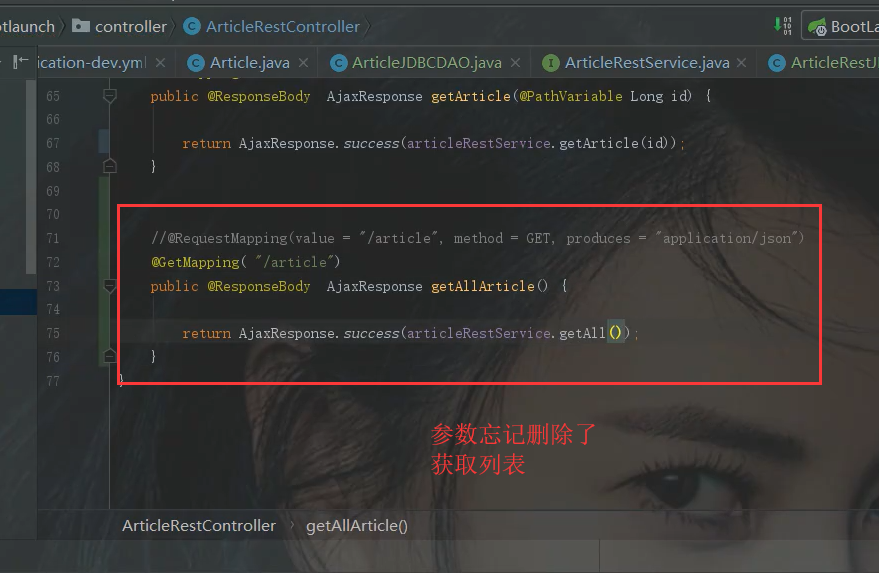Viewport: 879px width, 573px height.
Task: Click the hide tool window arrow icon
Action: pos(20,62)
